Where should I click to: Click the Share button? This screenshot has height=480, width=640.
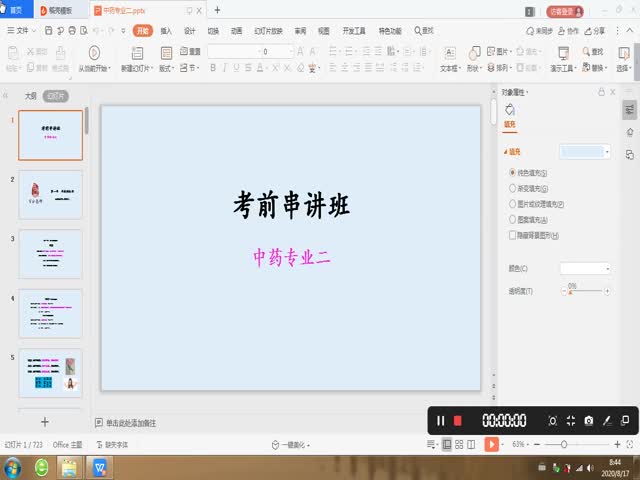(595, 31)
